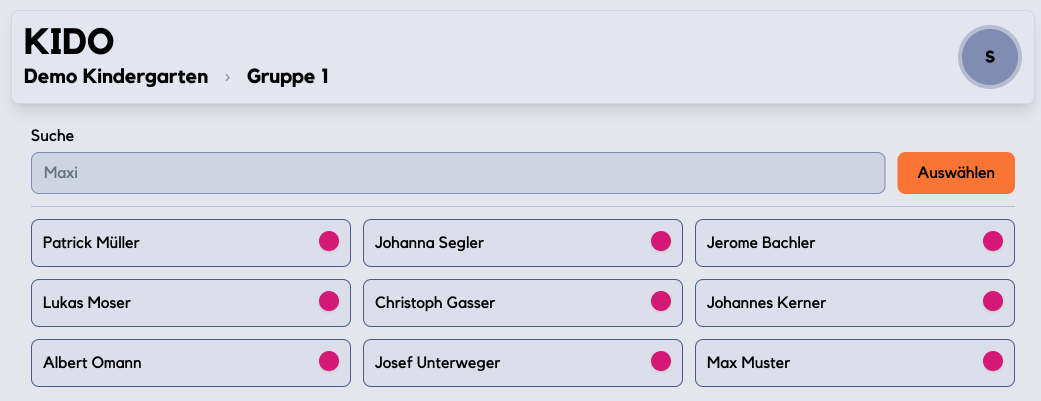1041x401 pixels.
Task: Focus the Suche search field
Action: [x=458, y=173]
